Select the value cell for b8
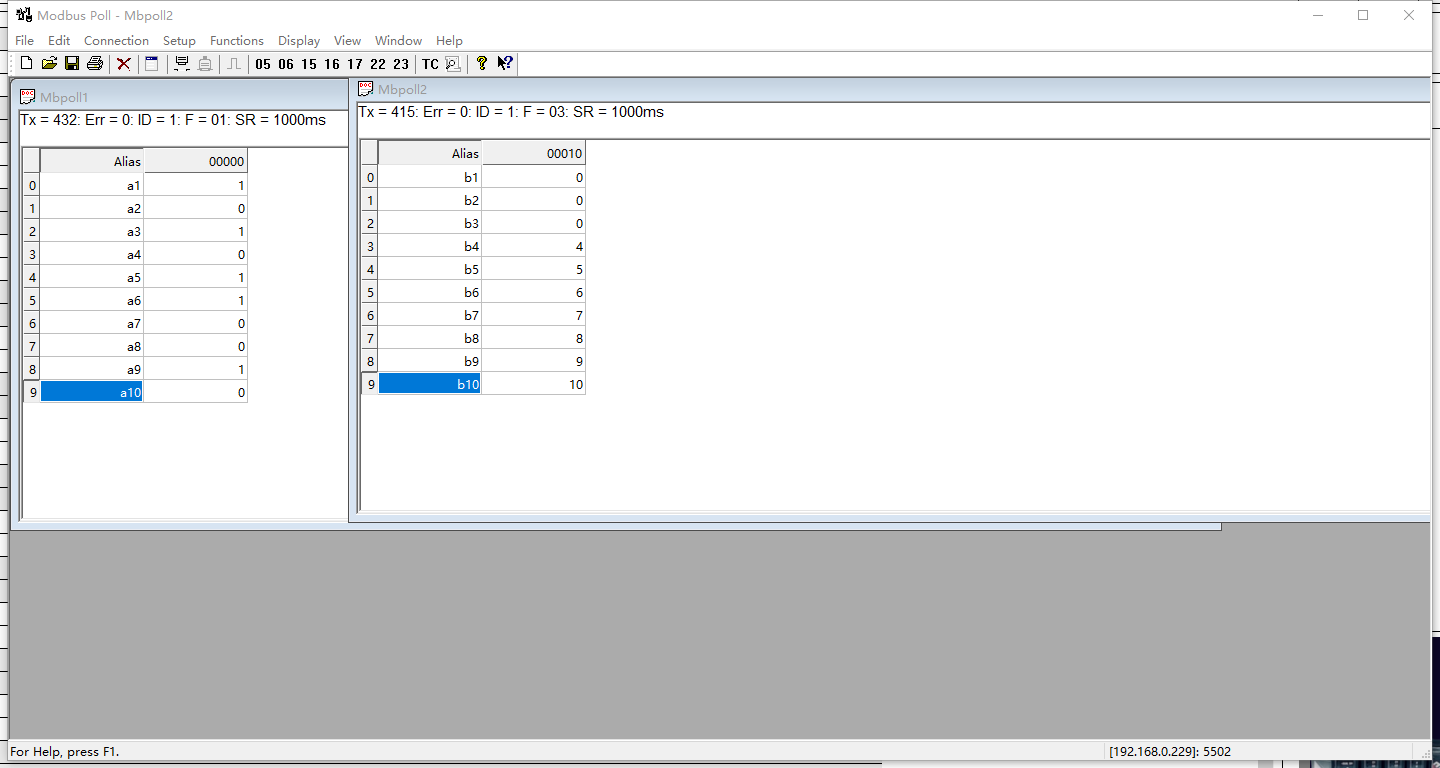Screen dimensions: 1440x768 [534, 338]
